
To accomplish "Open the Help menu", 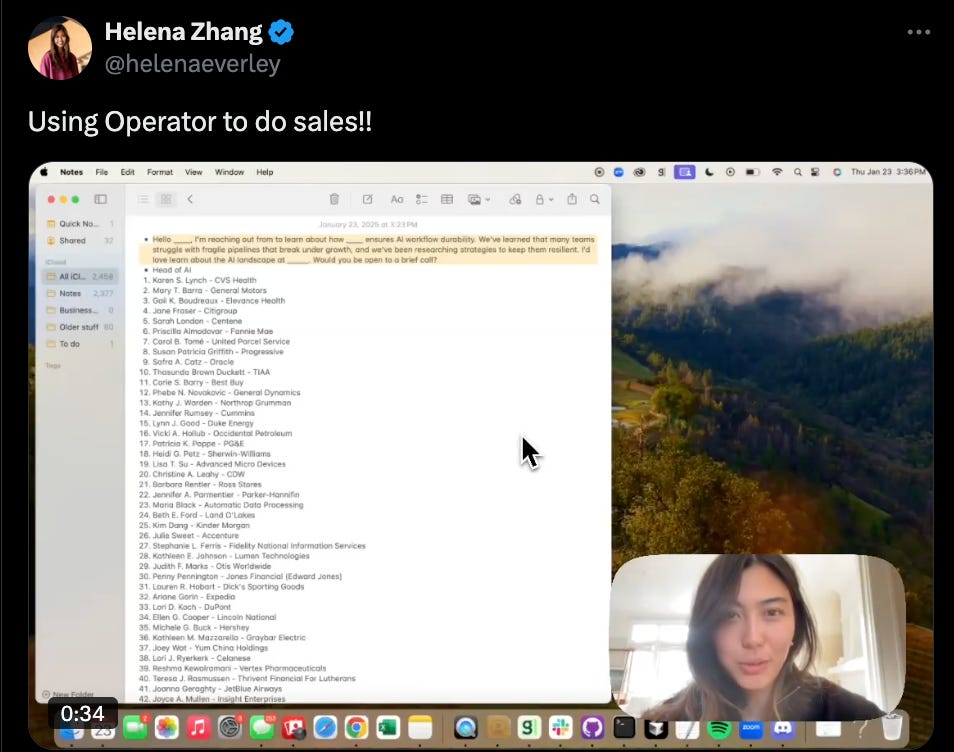I will (265, 172).
